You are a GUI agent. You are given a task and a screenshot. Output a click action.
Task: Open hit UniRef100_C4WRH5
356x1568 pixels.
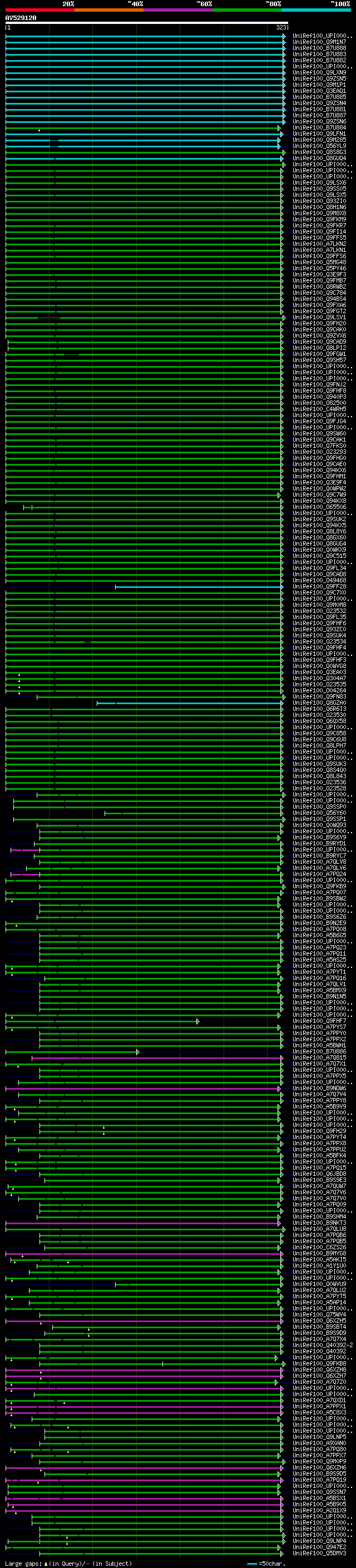[x=319, y=409]
